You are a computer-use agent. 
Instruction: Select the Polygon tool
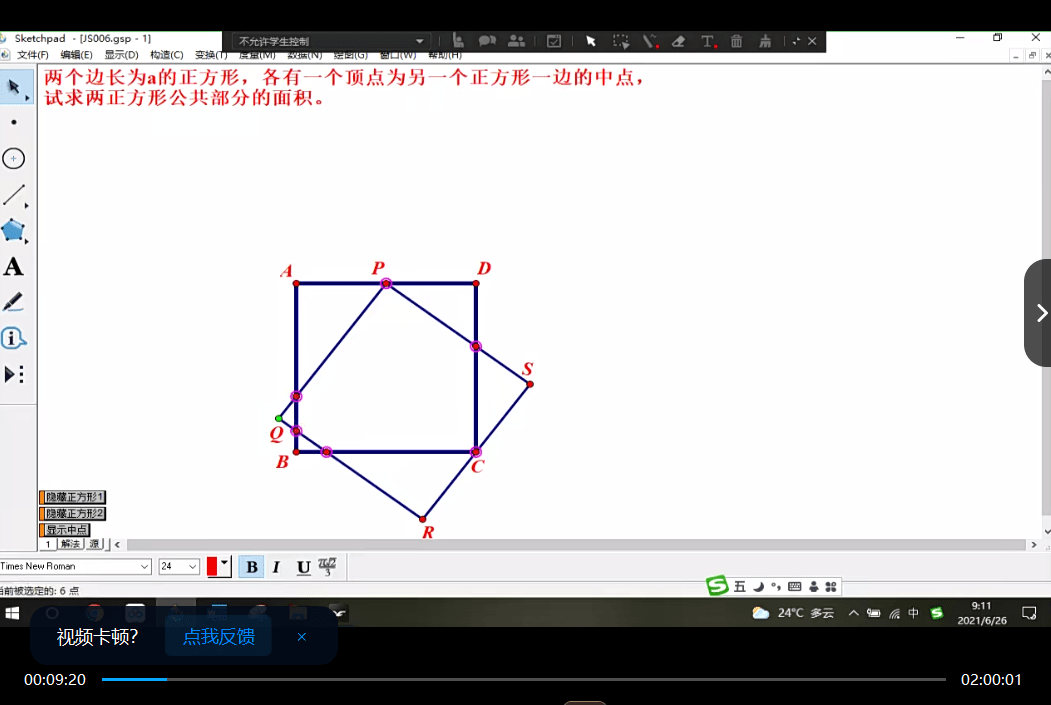13,231
